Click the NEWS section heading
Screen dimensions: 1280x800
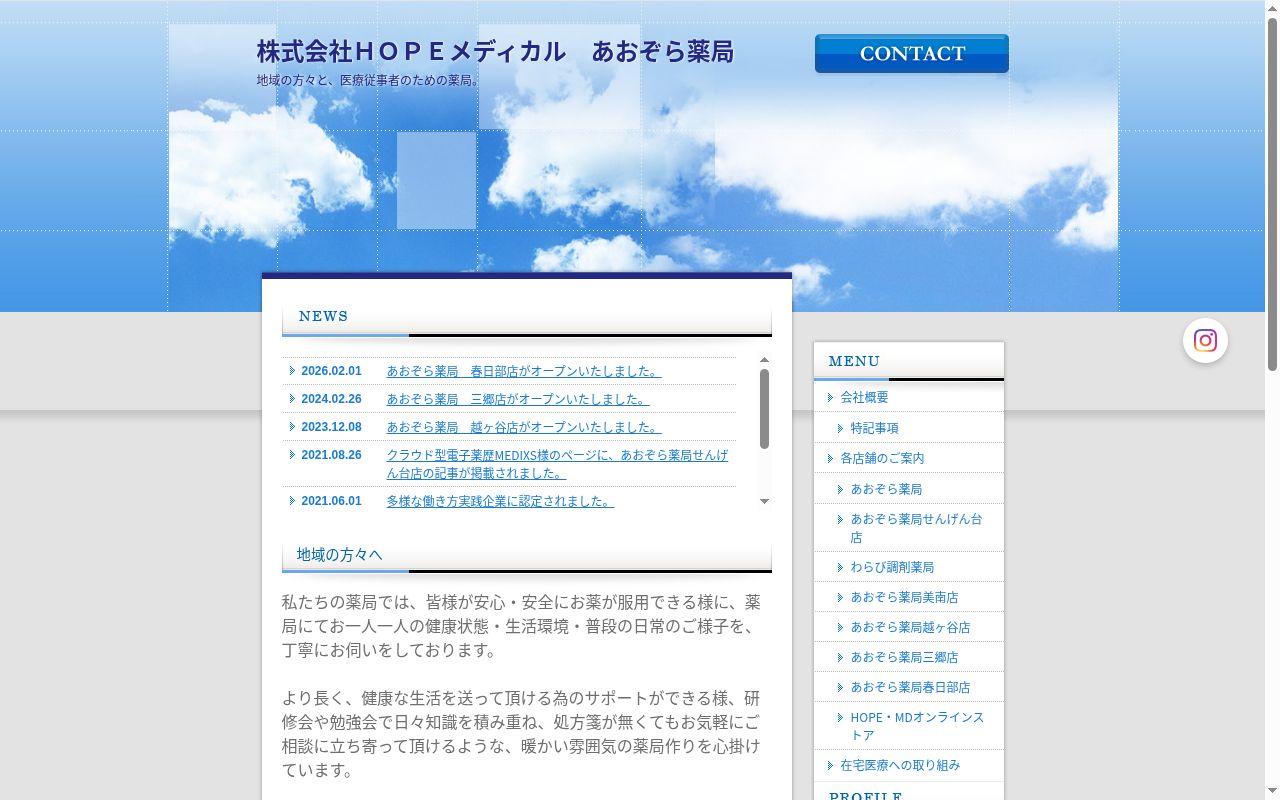323,316
